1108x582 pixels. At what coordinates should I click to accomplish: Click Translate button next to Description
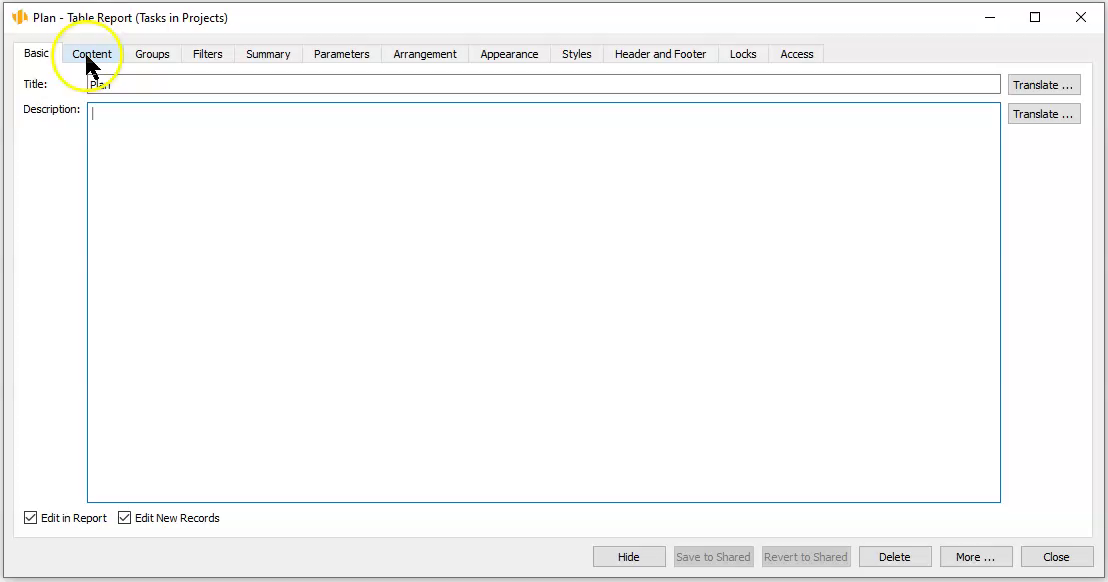[1043, 114]
